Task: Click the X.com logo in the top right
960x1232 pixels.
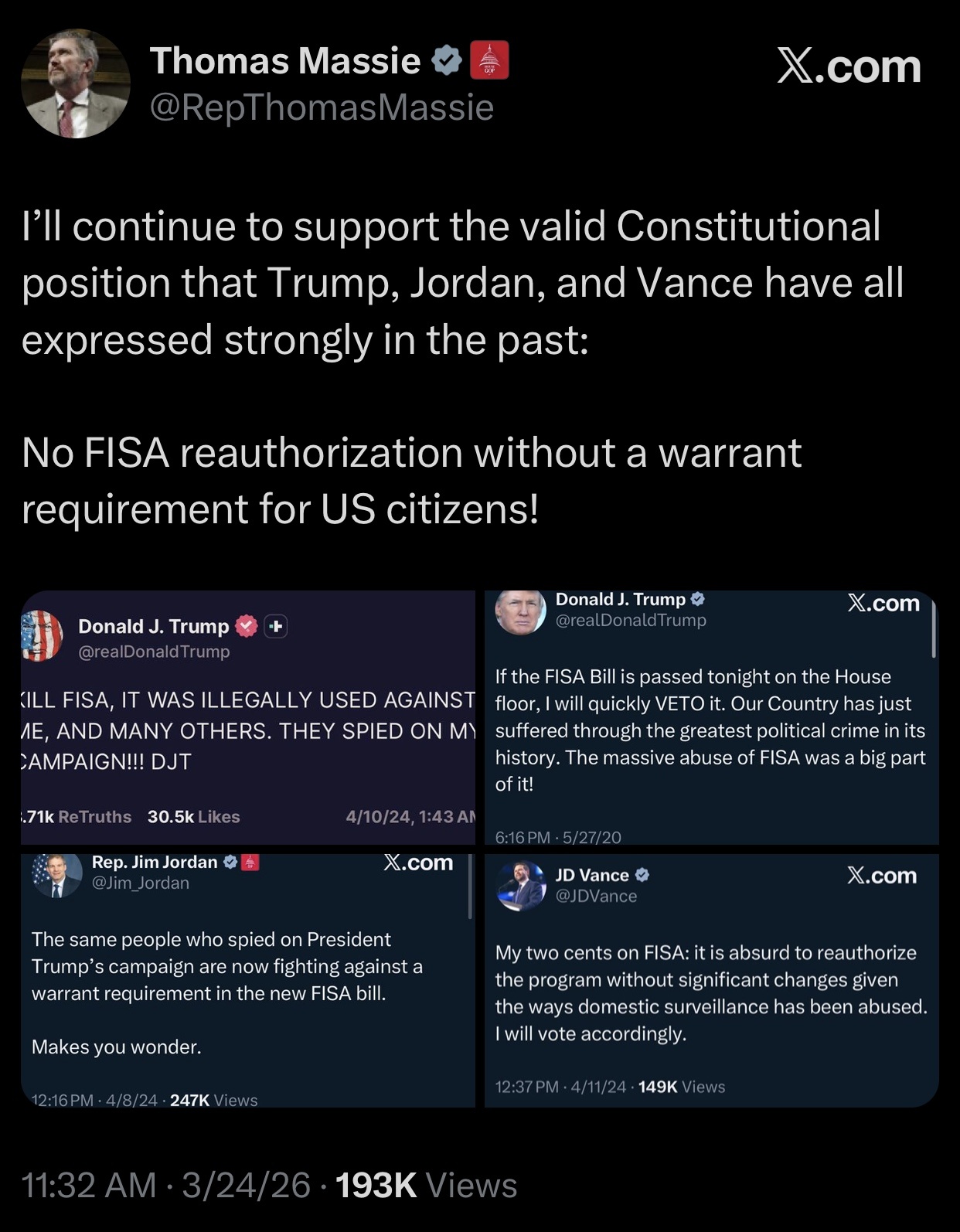Action: point(849,66)
